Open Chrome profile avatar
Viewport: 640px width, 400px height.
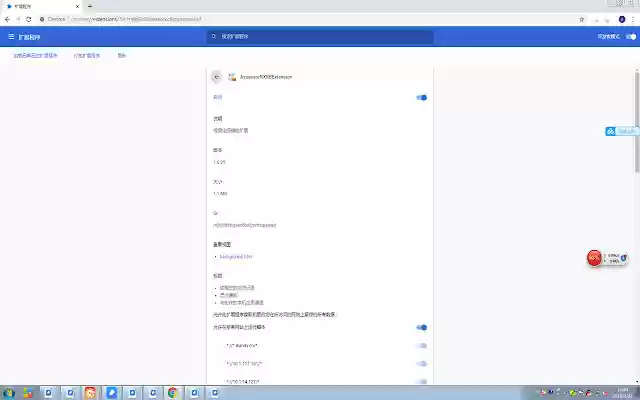pos(622,19)
